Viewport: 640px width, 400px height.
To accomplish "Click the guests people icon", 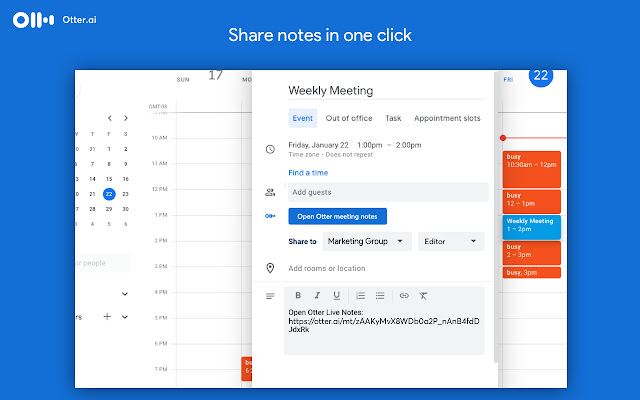I will tap(270, 192).
